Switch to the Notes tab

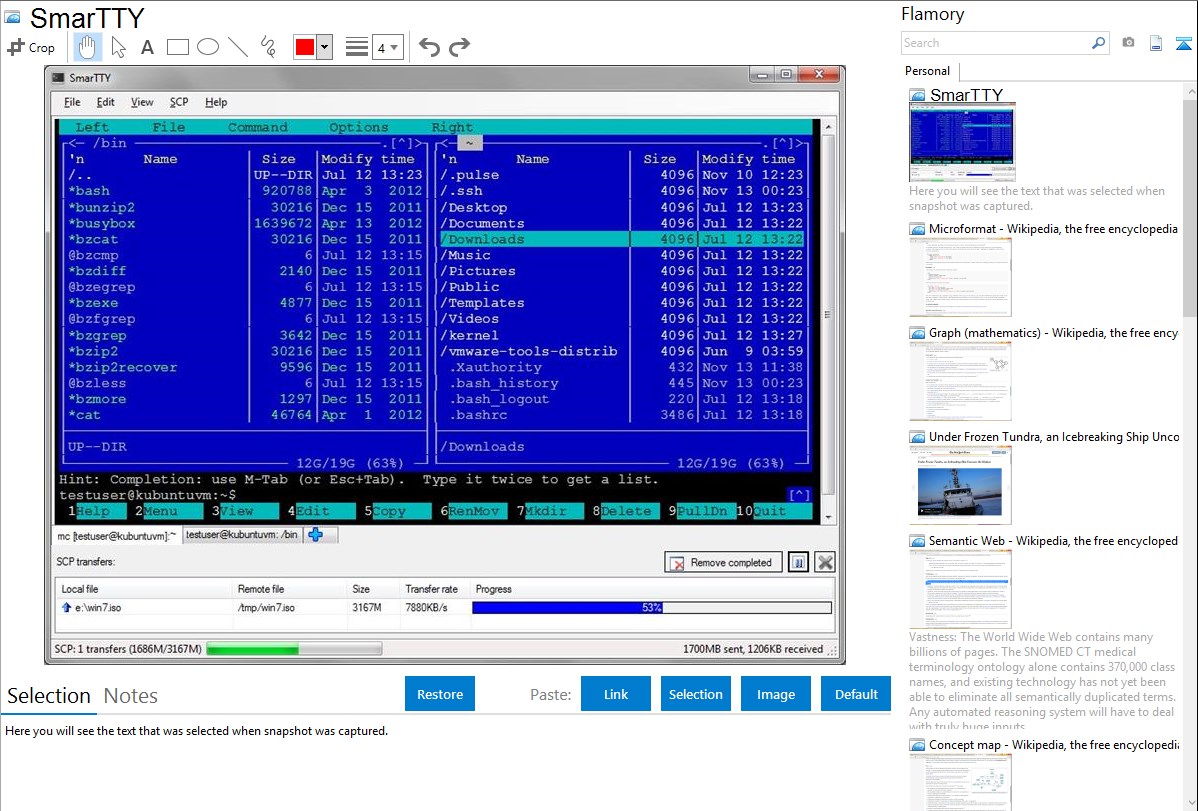tap(131, 696)
